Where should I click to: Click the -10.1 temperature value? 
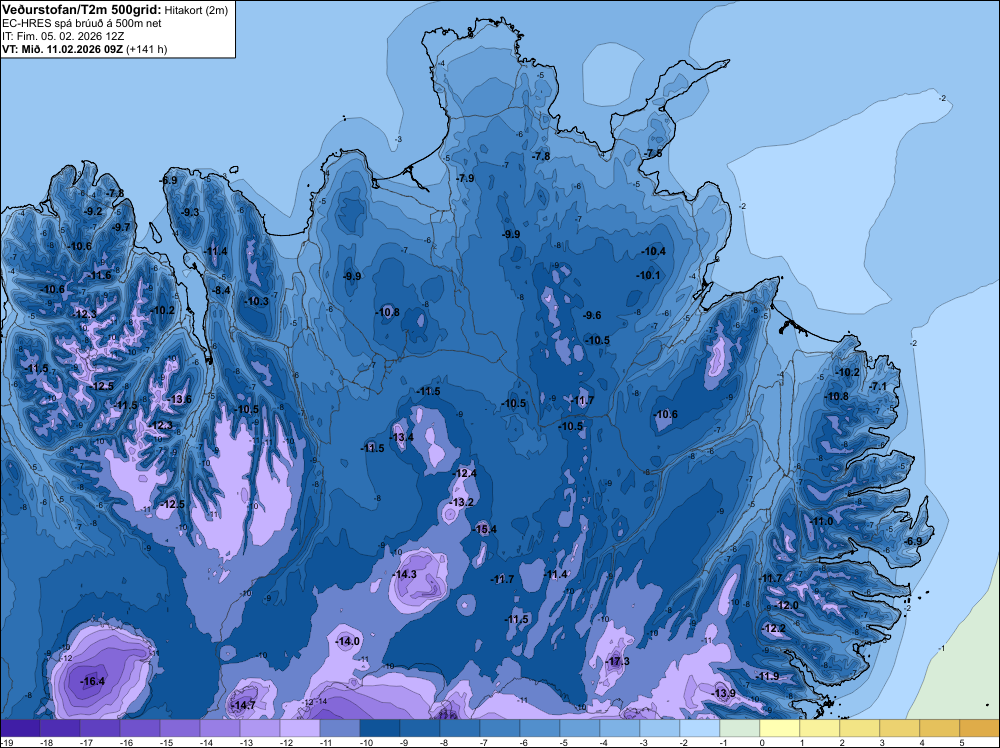(x=648, y=275)
